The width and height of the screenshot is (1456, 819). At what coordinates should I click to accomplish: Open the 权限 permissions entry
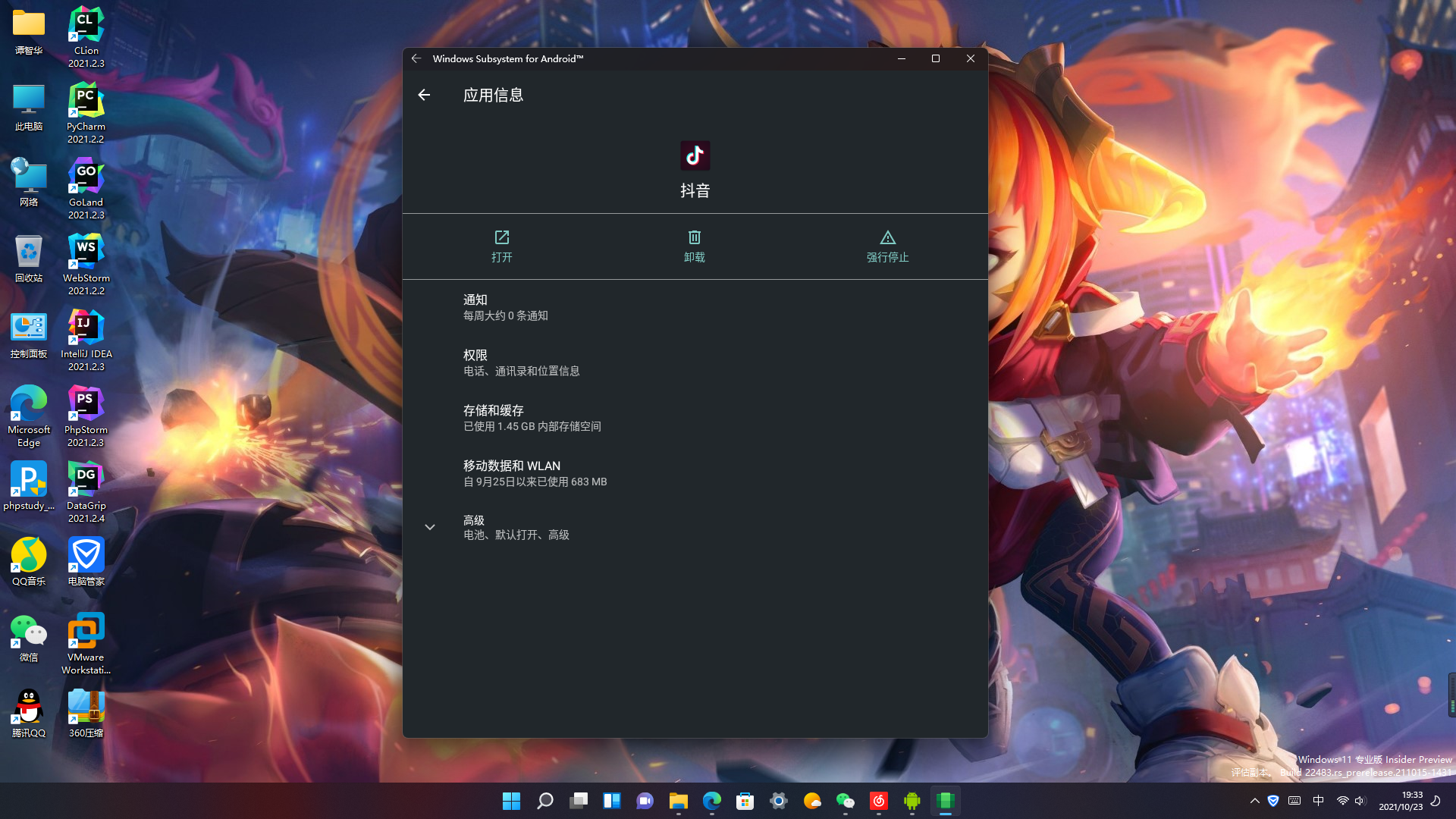click(521, 362)
